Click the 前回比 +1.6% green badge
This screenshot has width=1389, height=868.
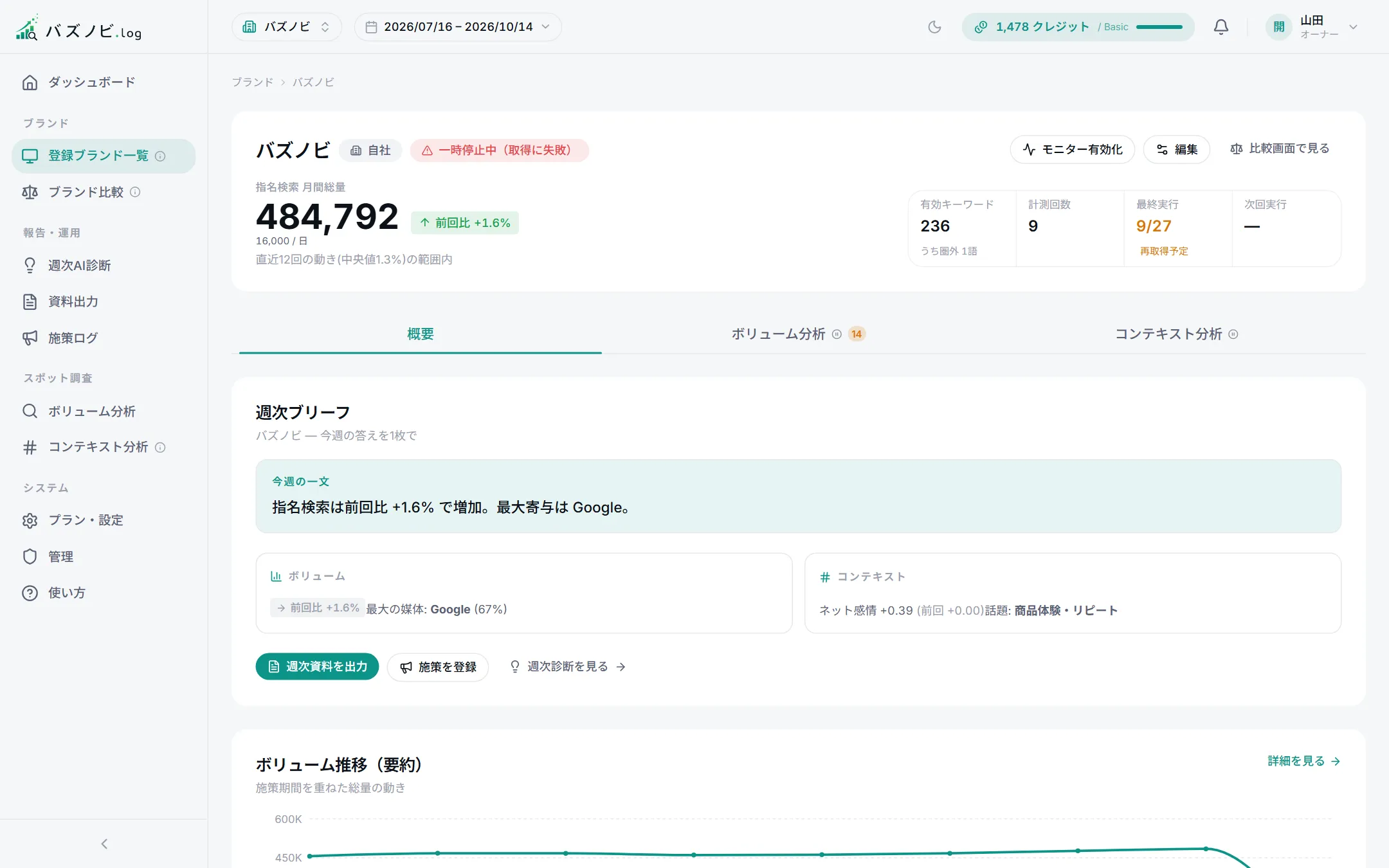tap(465, 223)
